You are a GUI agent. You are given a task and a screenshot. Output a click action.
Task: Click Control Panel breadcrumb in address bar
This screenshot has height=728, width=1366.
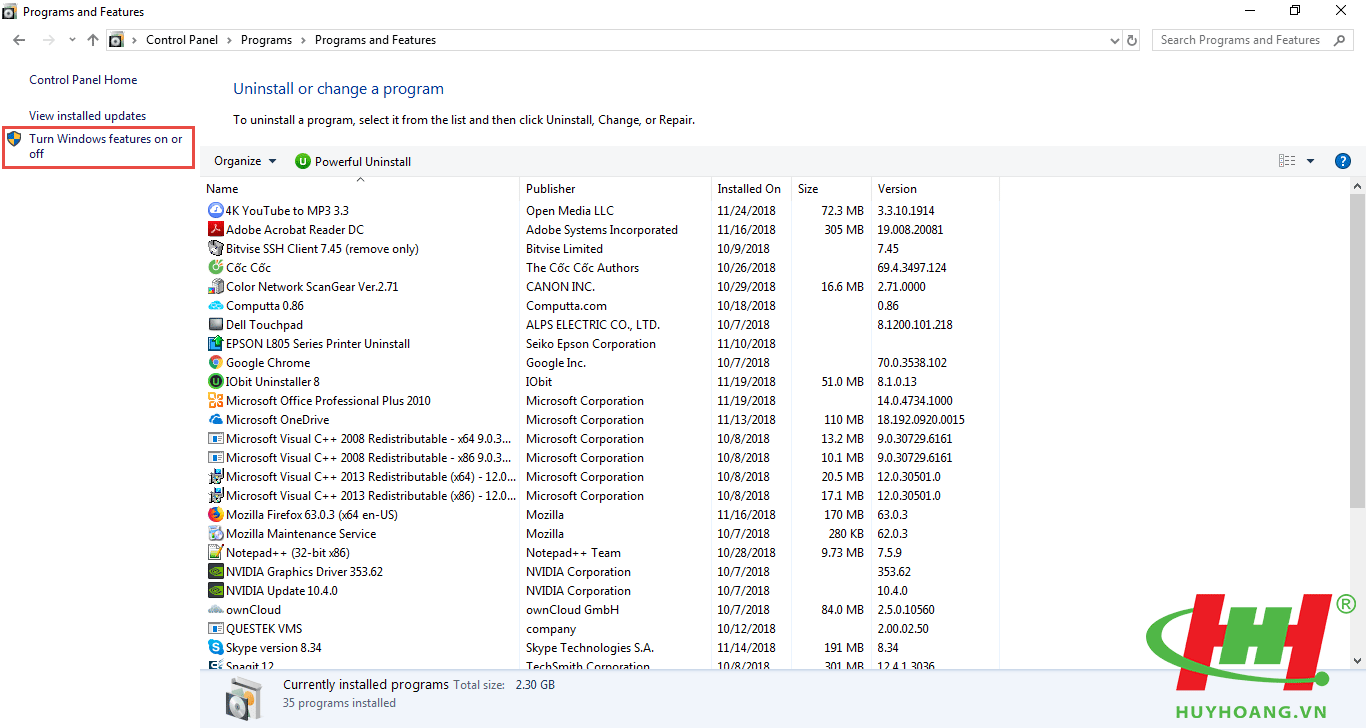click(182, 40)
